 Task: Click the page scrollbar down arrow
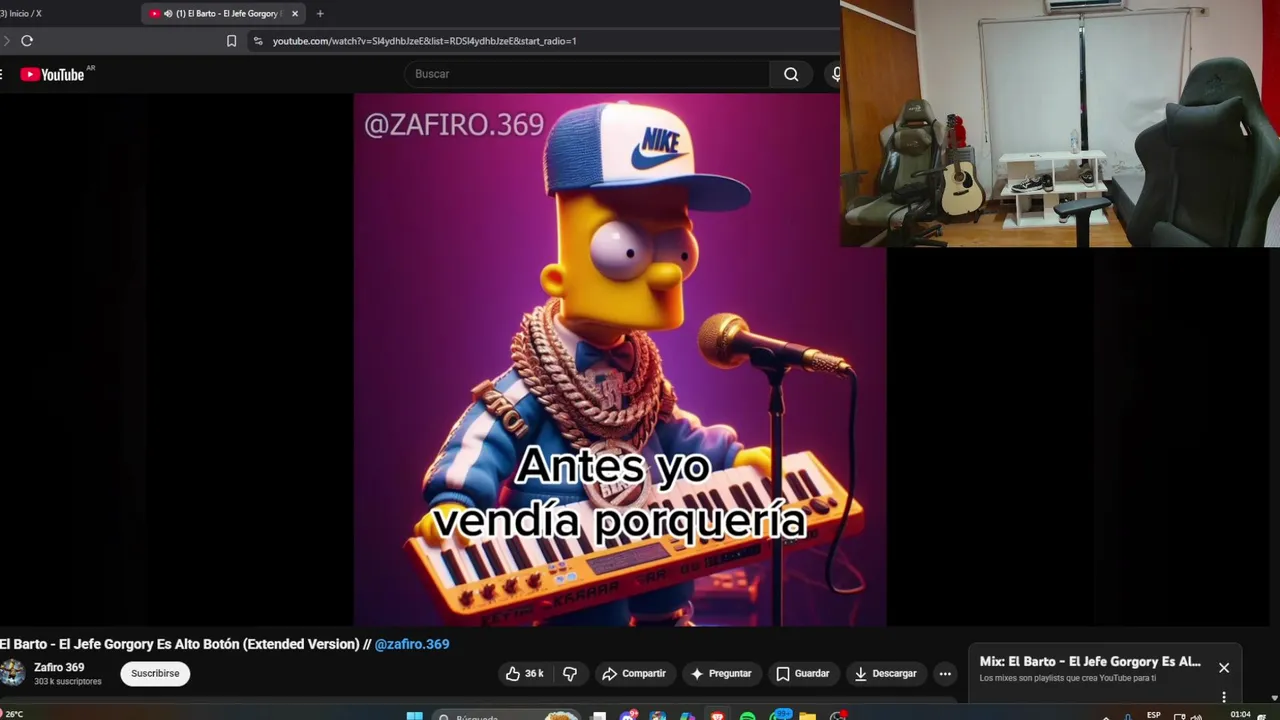(1274, 697)
